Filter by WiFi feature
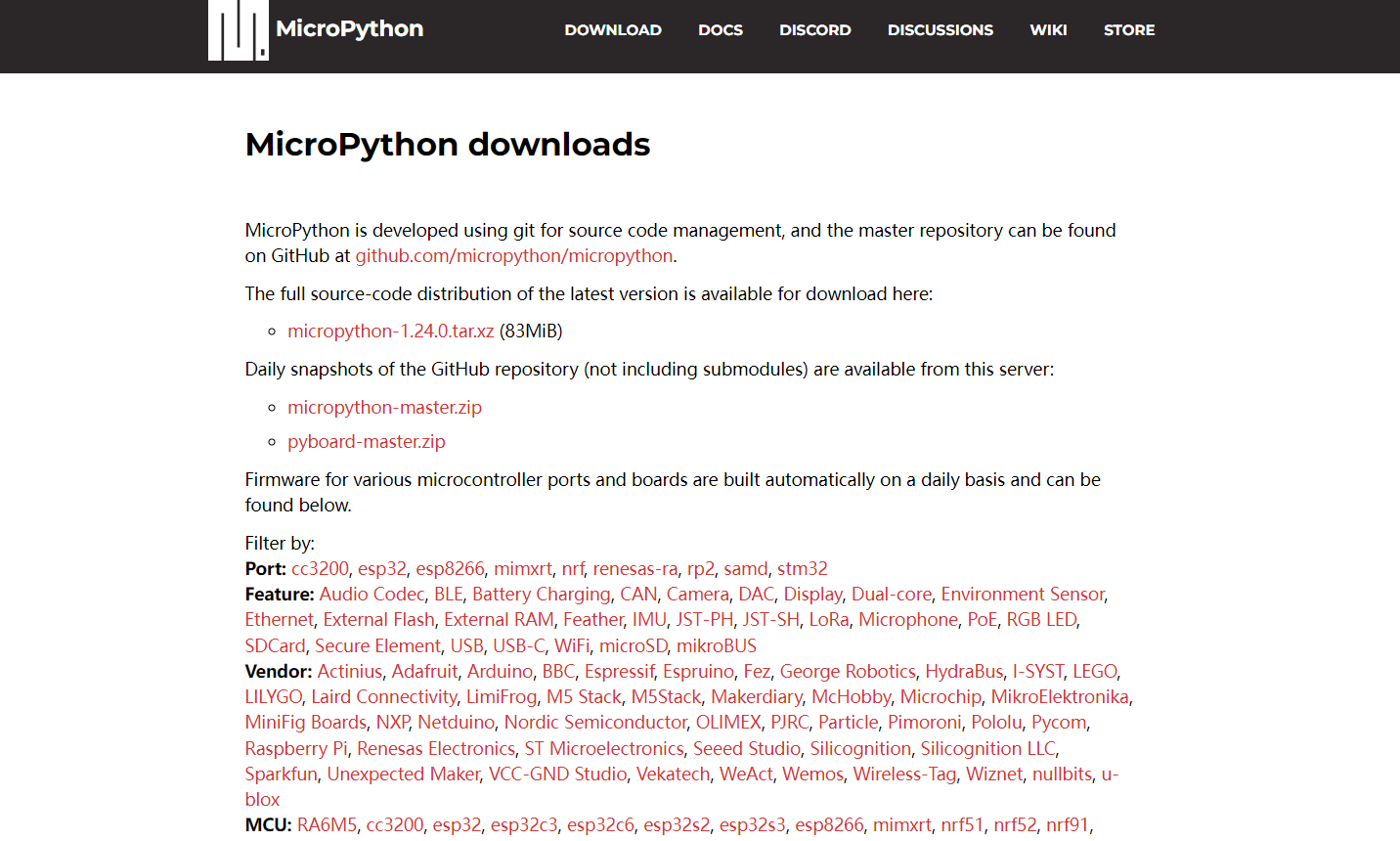Image resolution: width=1400 pixels, height=841 pixels. pyautogui.click(x=572, y=646)
